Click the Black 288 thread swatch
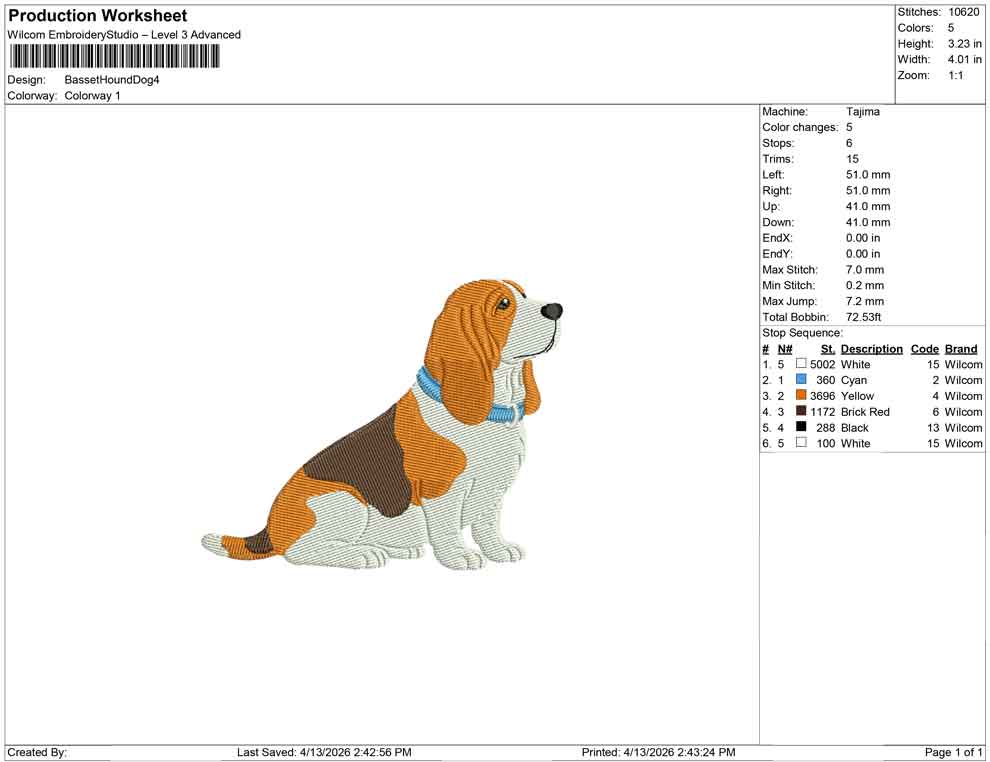The width and height of the screenshot is (990, 762). click(799, 428)
